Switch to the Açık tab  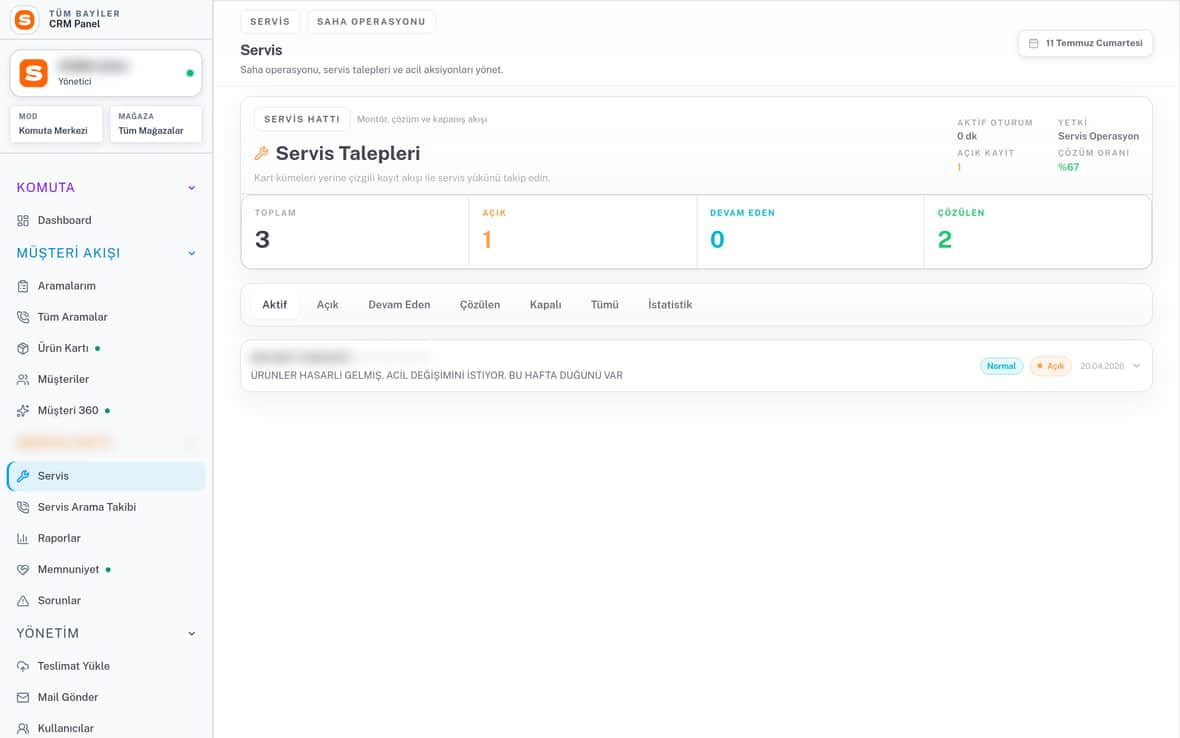tap(327, 305)
